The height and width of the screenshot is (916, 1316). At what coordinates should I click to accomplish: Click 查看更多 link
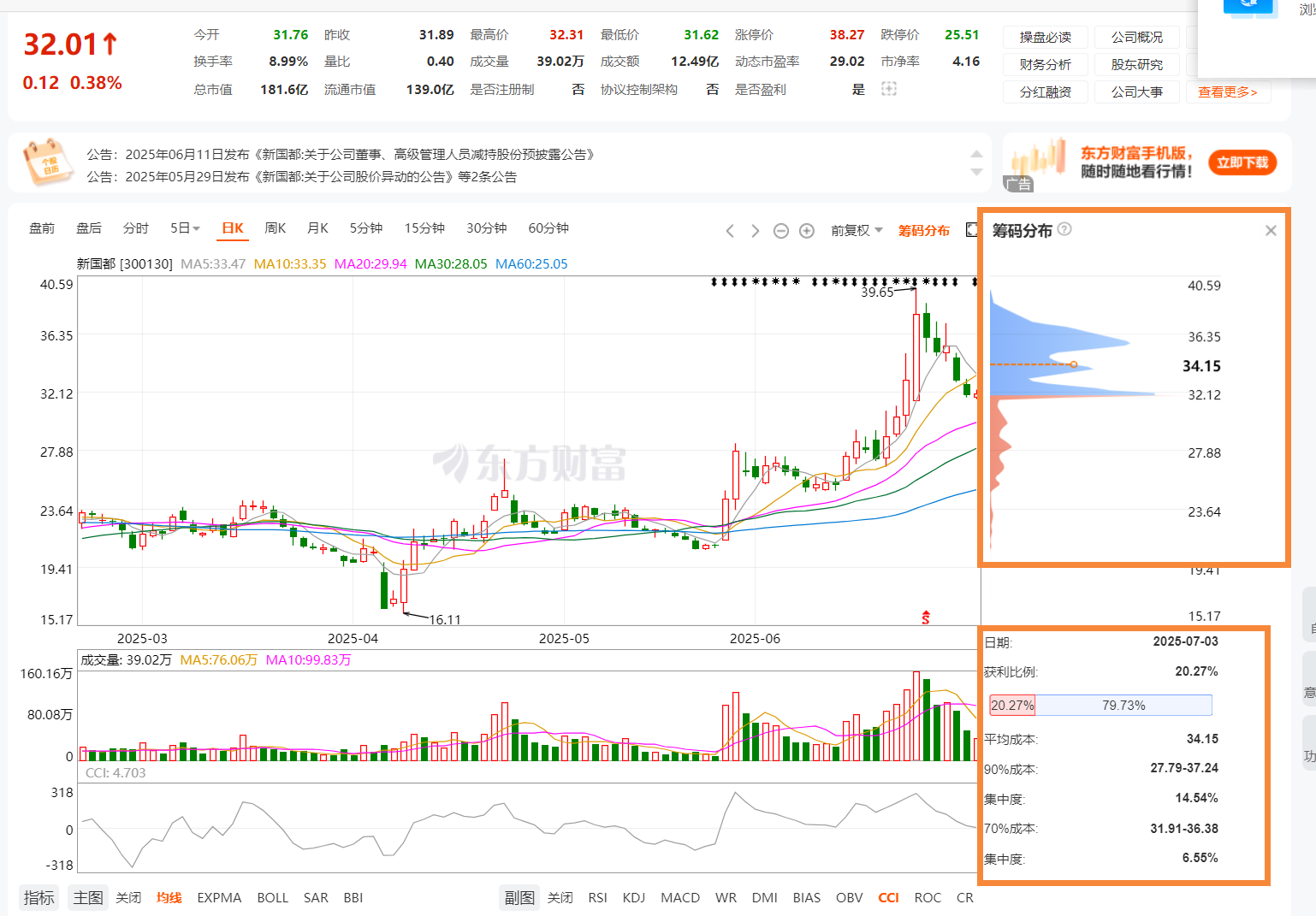[1228, 92]
